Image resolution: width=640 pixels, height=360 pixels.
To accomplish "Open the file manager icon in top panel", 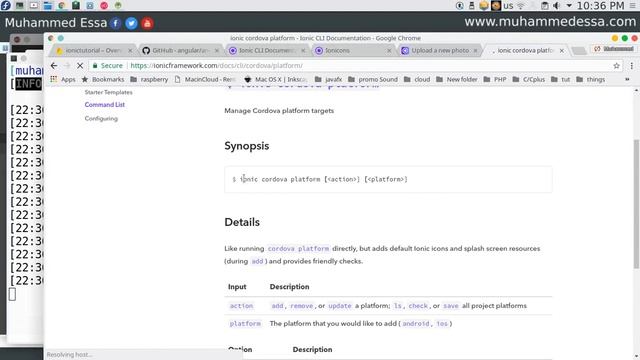I will tap(47, 5).
